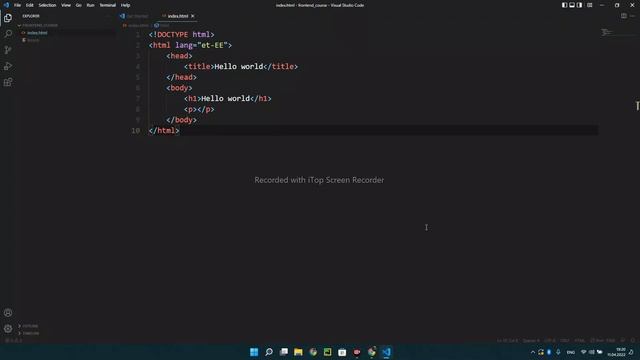Open the Search view in the activity bar
Screen dimensions: 640x360
point(8,33)
